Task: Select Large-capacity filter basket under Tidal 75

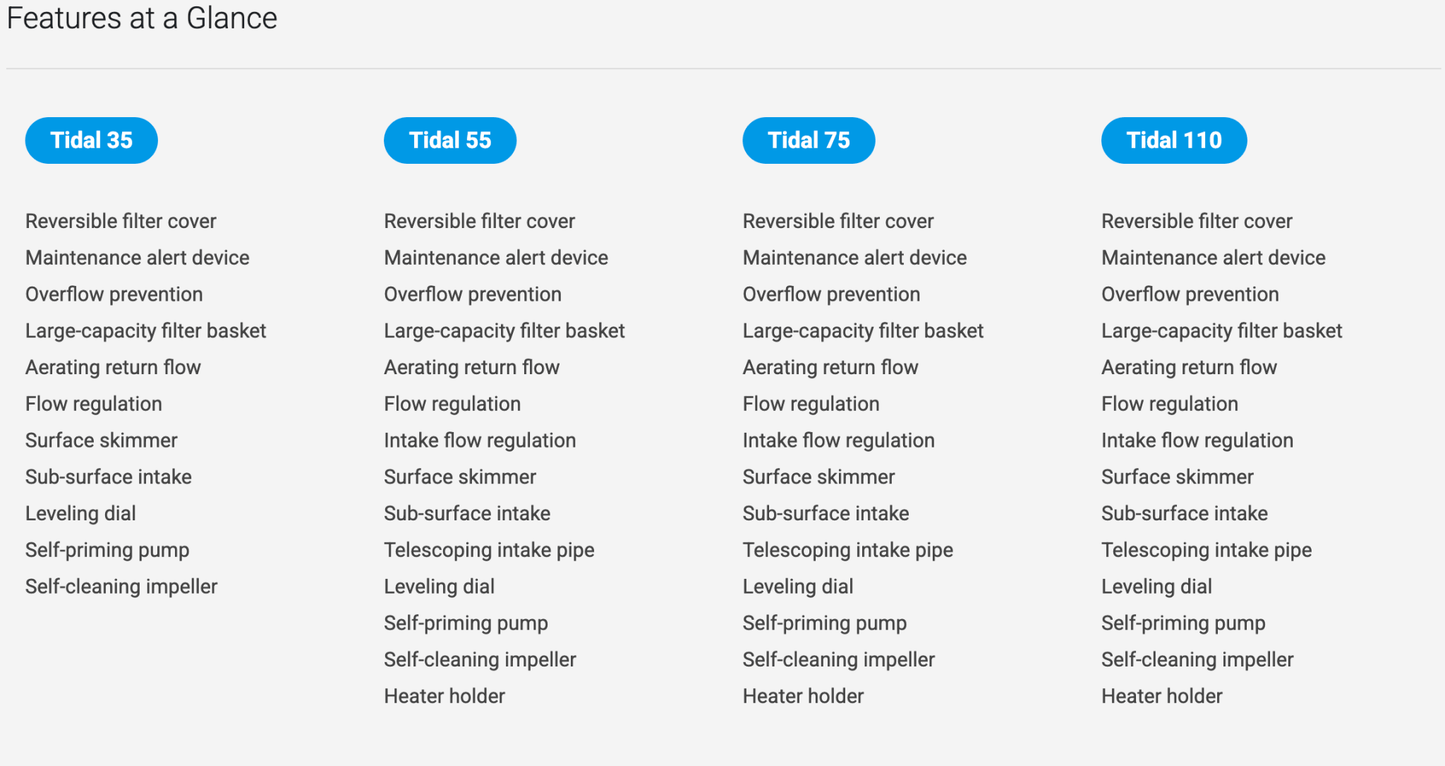Action: coord(863,330)
